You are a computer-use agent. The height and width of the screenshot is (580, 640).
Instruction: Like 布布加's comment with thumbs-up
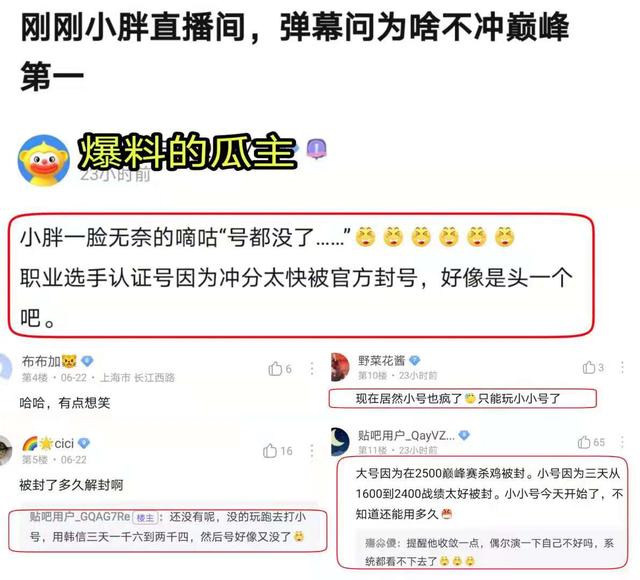click(276, 369)
